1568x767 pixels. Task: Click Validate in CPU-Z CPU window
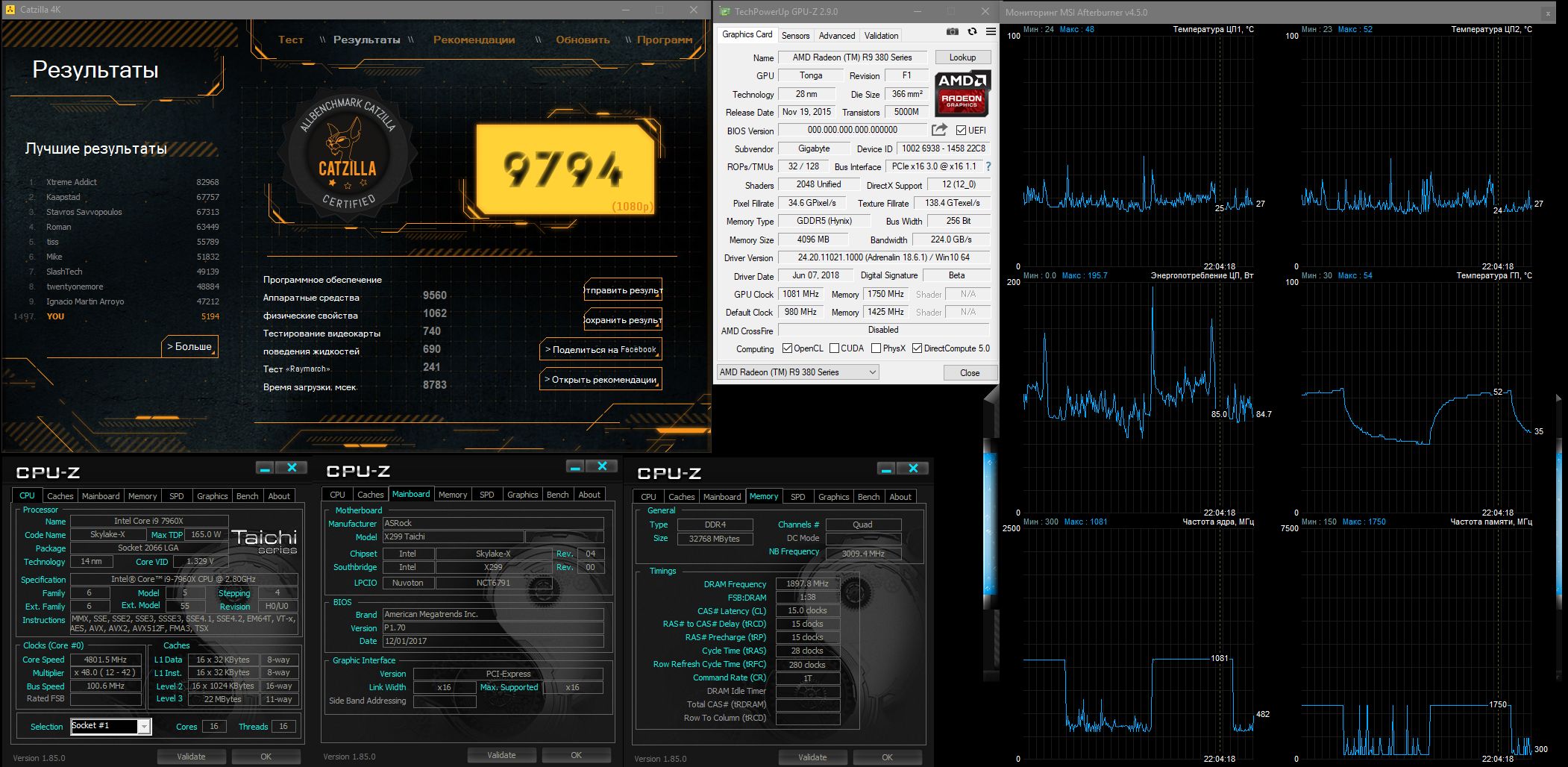(x=191, y=757)
